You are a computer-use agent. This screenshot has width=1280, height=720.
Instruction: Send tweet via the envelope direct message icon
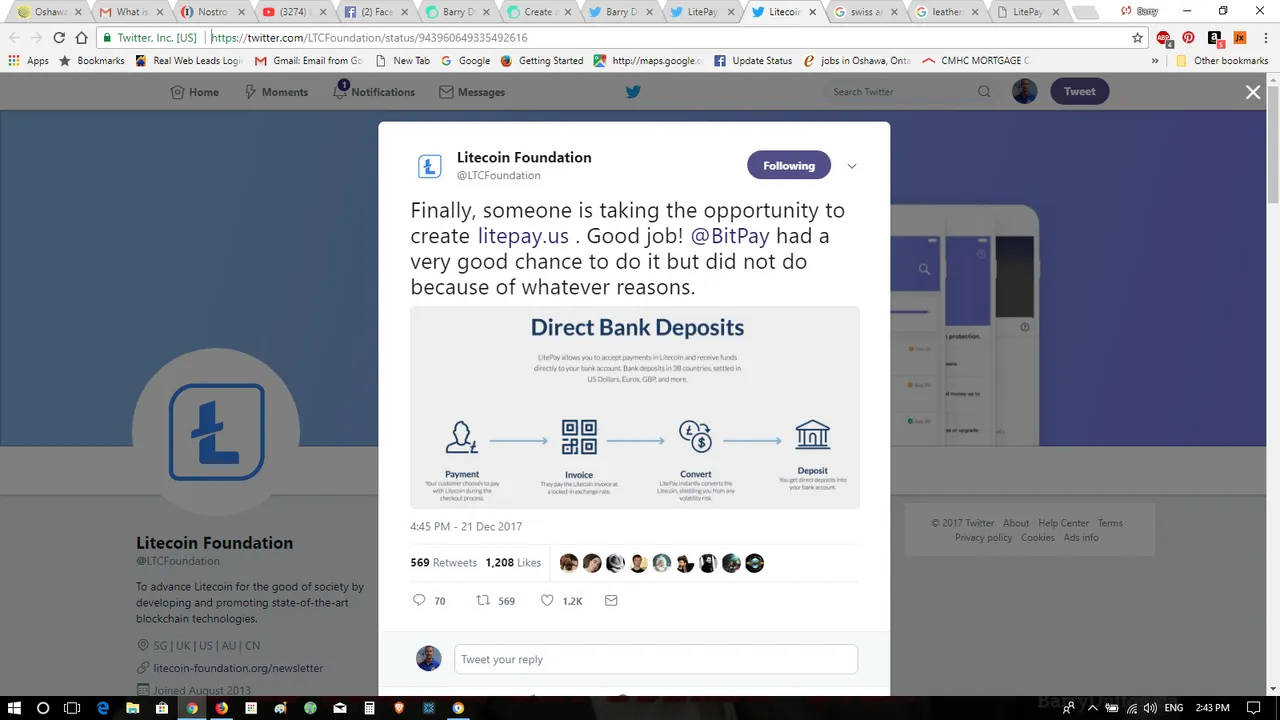[611, 601]
